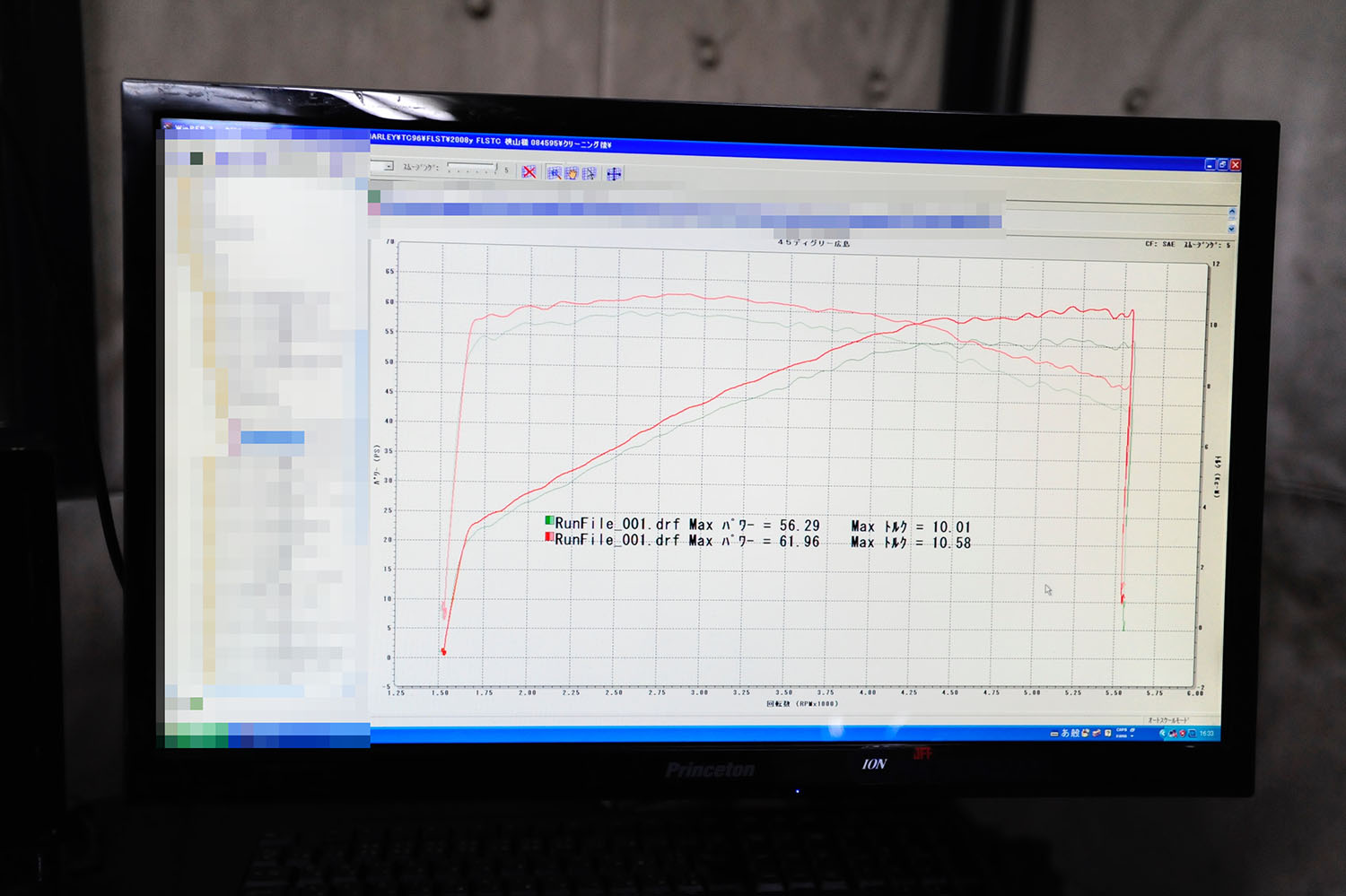
Task: Click the red RunFile_001.drf legend swatch
Action: 549,536
